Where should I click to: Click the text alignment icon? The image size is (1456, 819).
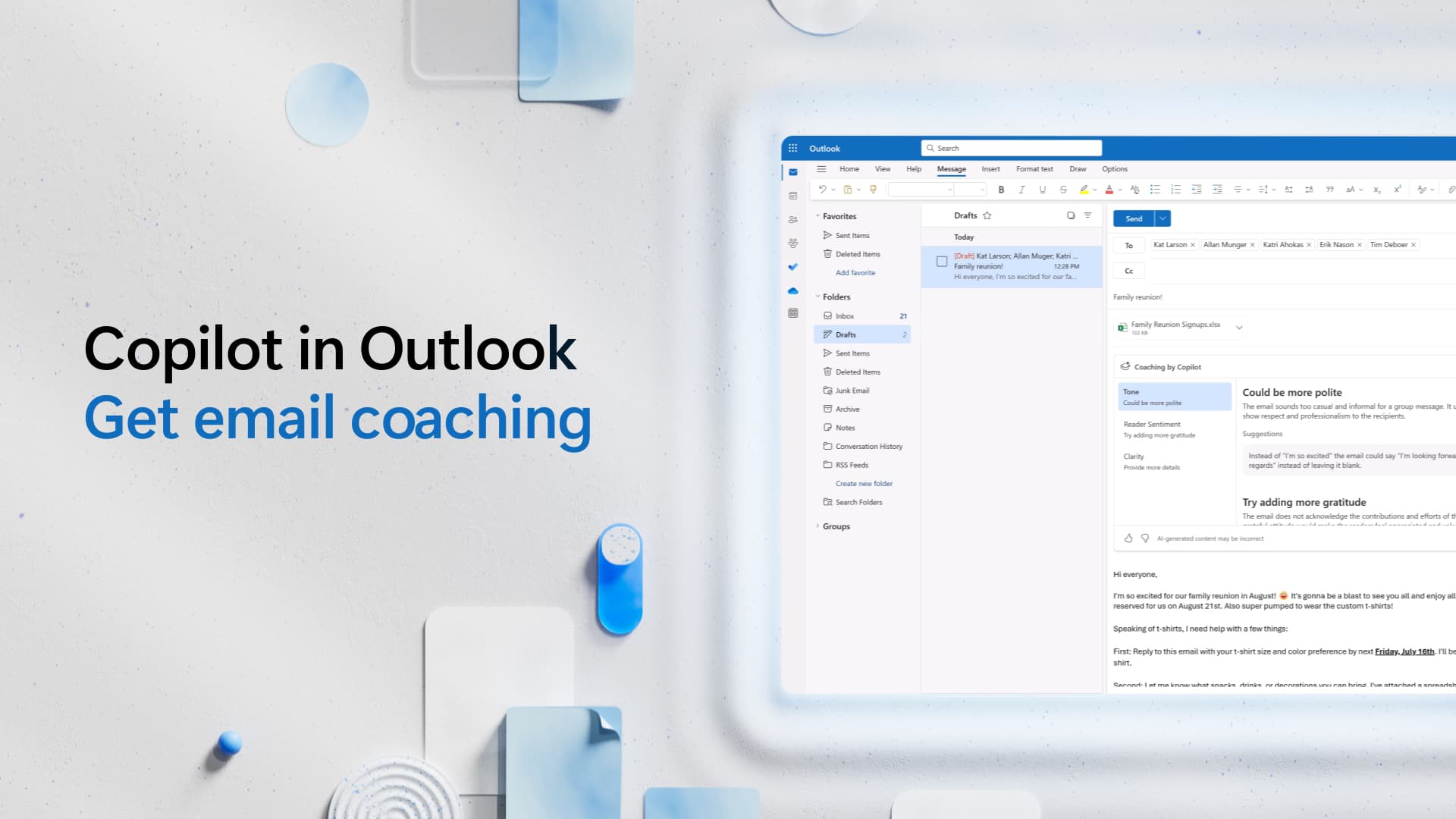click(1240, 190)
